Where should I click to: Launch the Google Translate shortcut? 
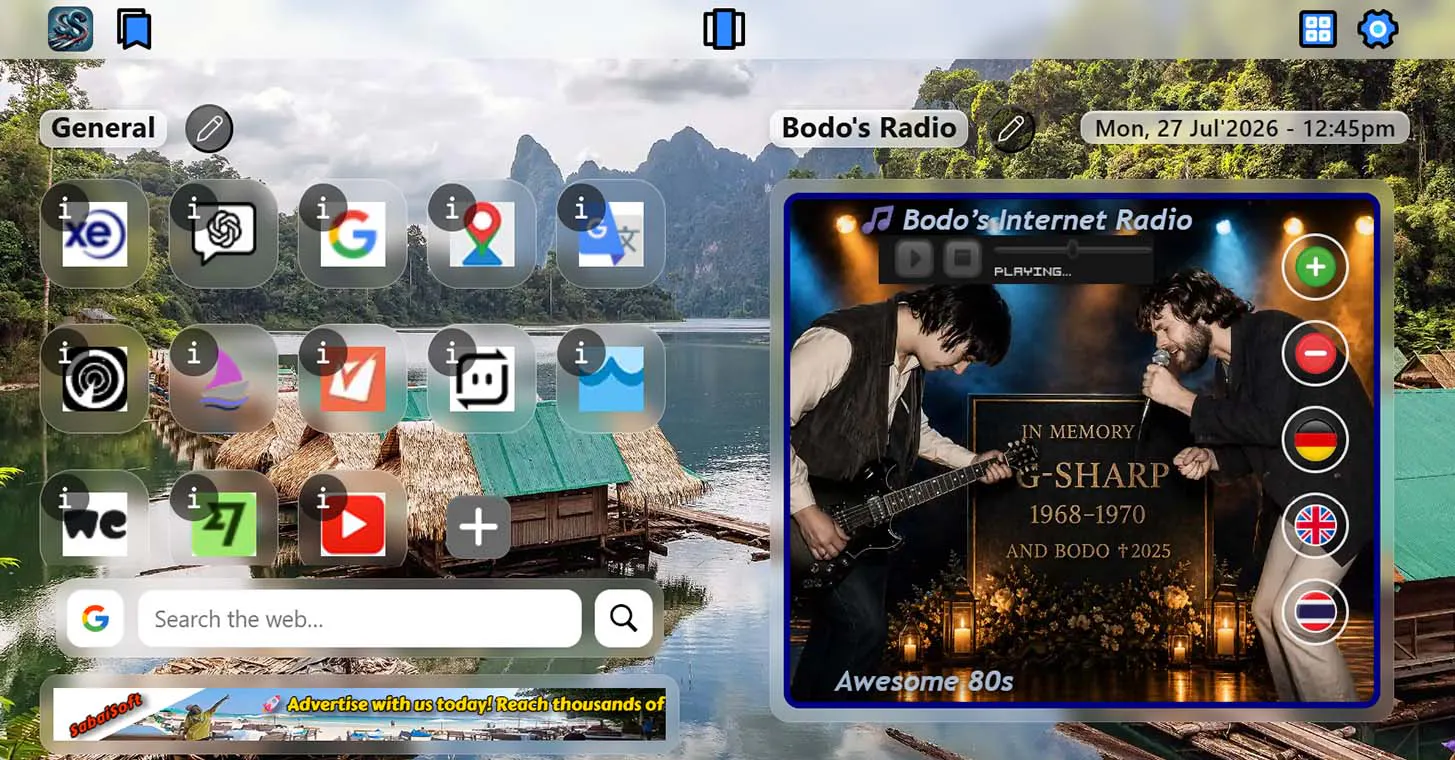coord(611,234)
